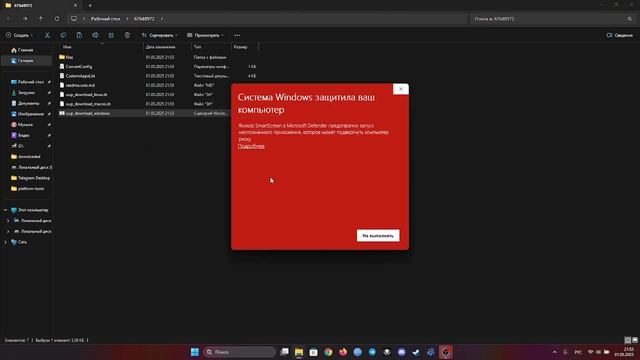The image size is (640, 360).
Task: Open the 'Создать' dropdown menu
Action: click(19, 36)
